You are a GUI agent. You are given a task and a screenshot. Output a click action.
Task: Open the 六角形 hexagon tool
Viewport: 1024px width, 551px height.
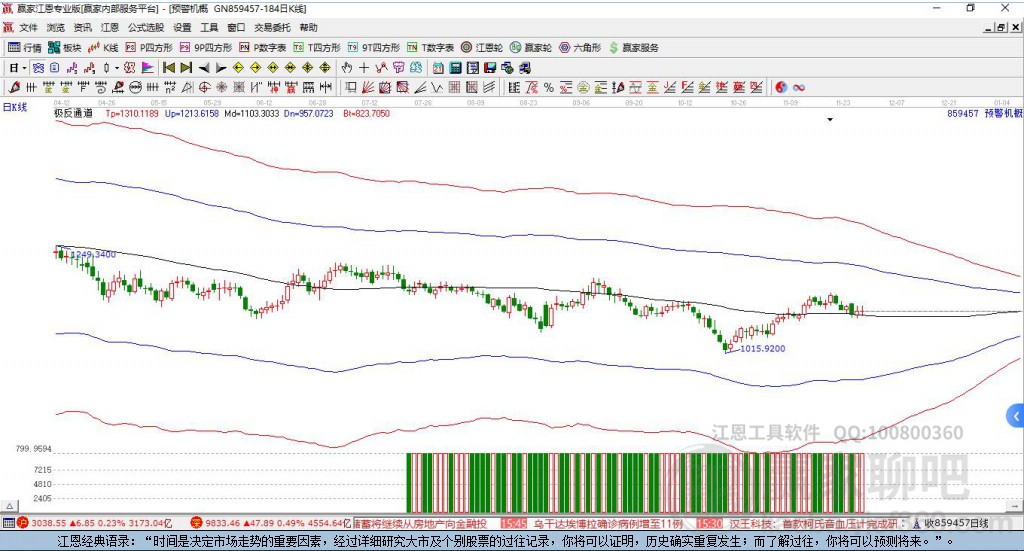[580, 47]
